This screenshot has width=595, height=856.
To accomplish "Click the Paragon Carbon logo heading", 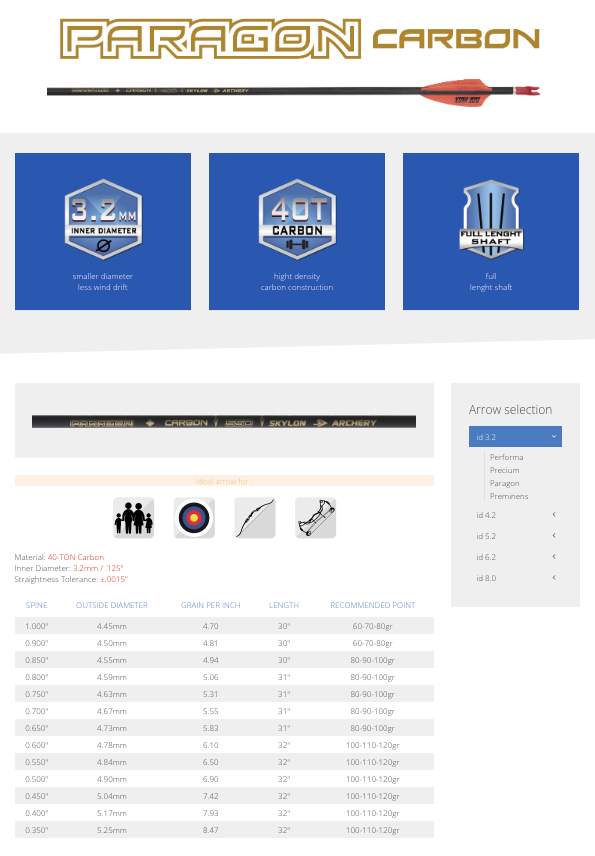I will point(300,39).
